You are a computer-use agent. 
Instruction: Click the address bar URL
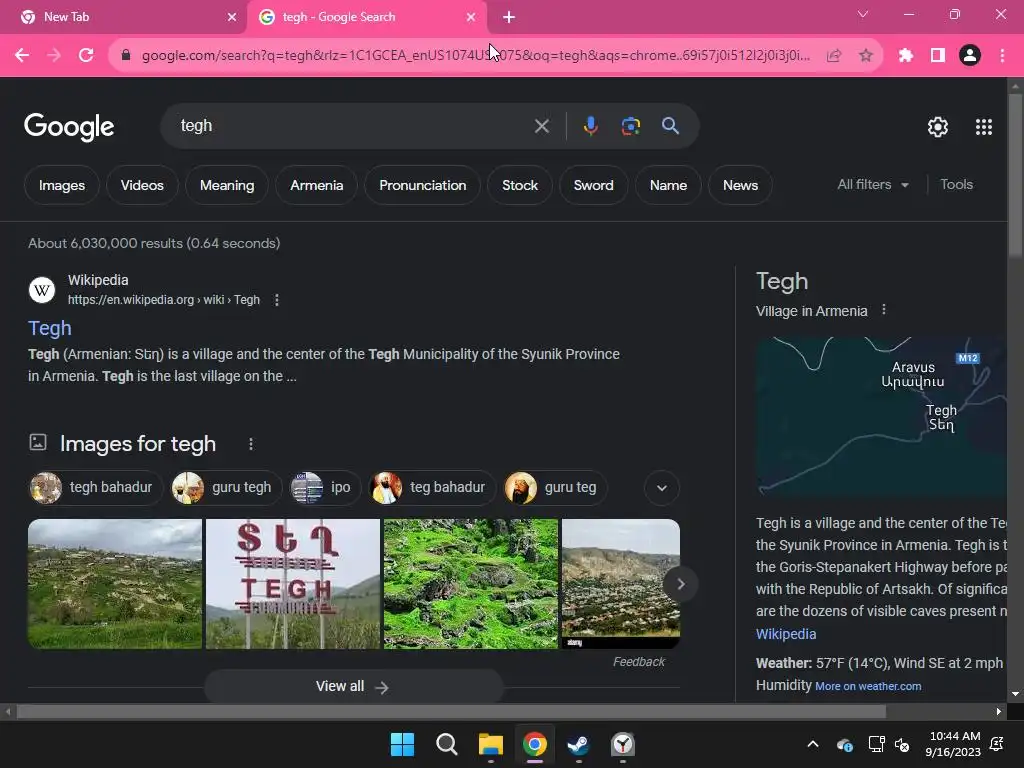[x=475, y=56]
